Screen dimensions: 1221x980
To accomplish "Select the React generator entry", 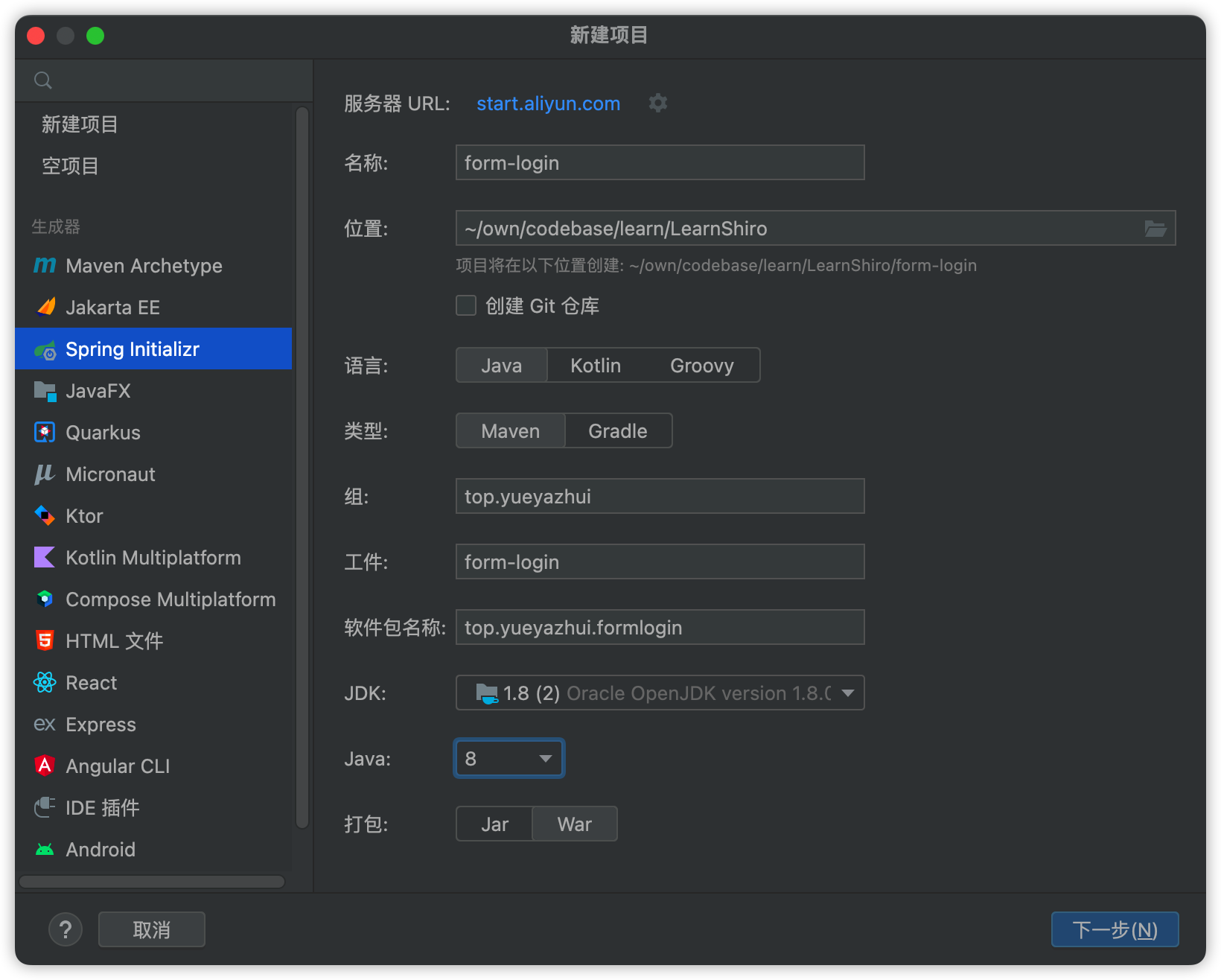I will pyautogui.click(x=153, y=682).
